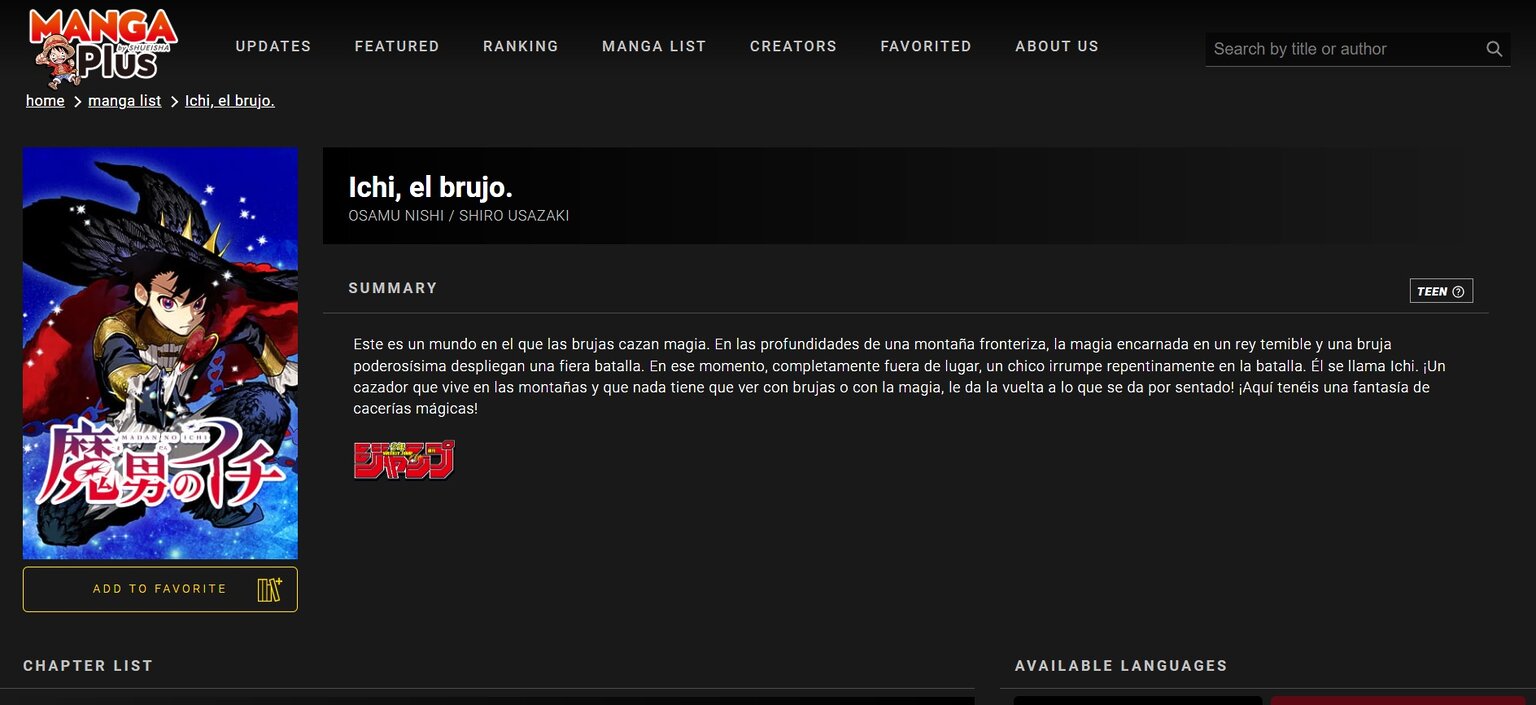Viewport: 1536px width, 705px height.
Task: Click the Osamu Nishi / Shiro Usazaki author line
Action: 458,216
